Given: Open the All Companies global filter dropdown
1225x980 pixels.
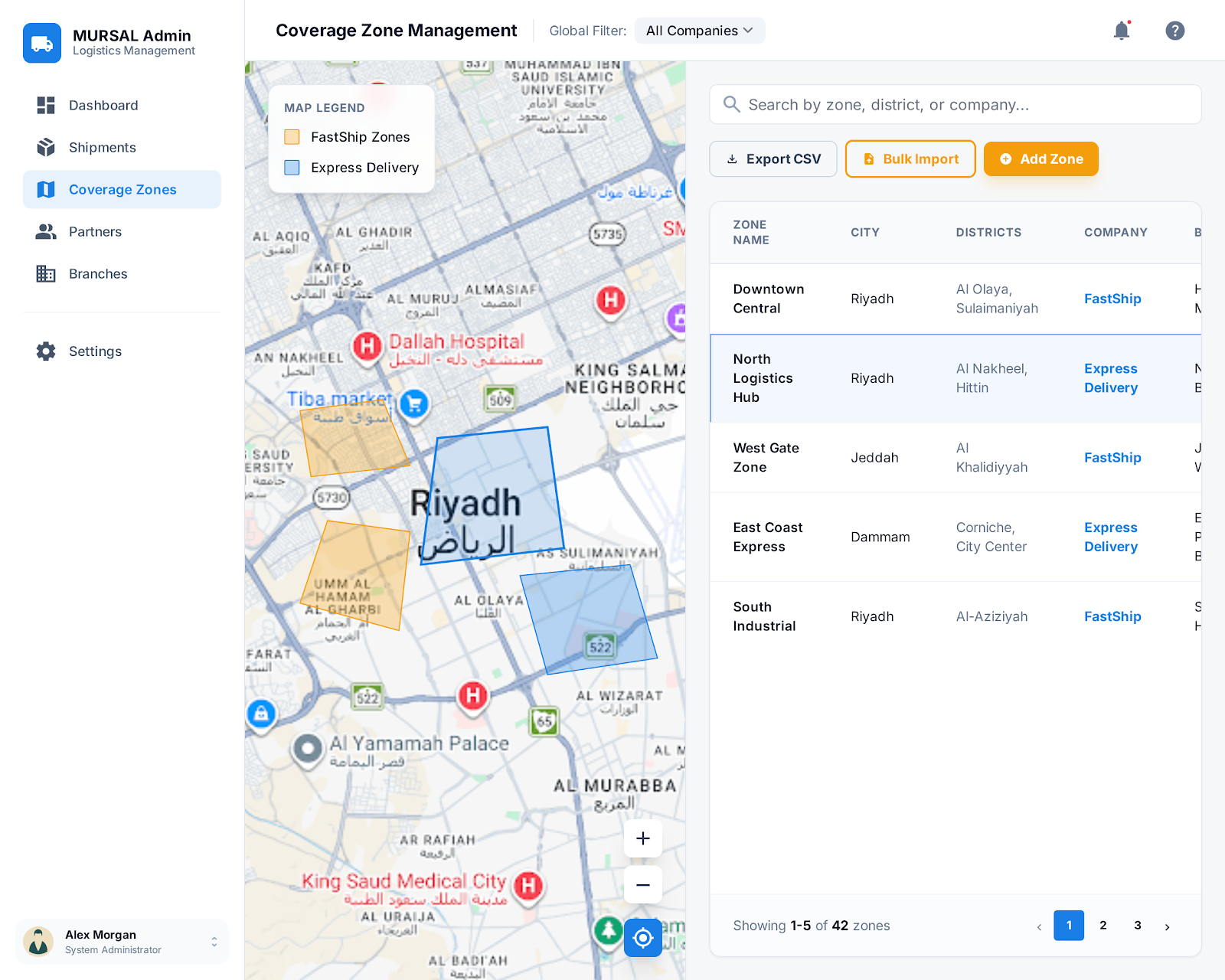Looking at the screenshot, I should click(x=699, y=31).
